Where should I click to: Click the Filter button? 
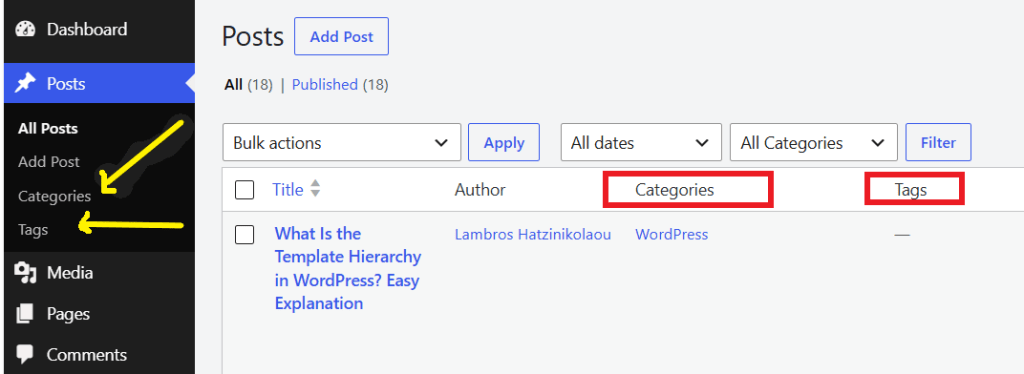[938, 142]
